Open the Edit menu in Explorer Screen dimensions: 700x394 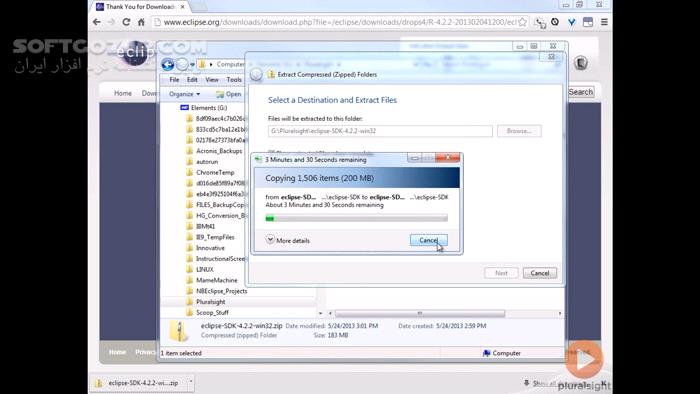192,79
